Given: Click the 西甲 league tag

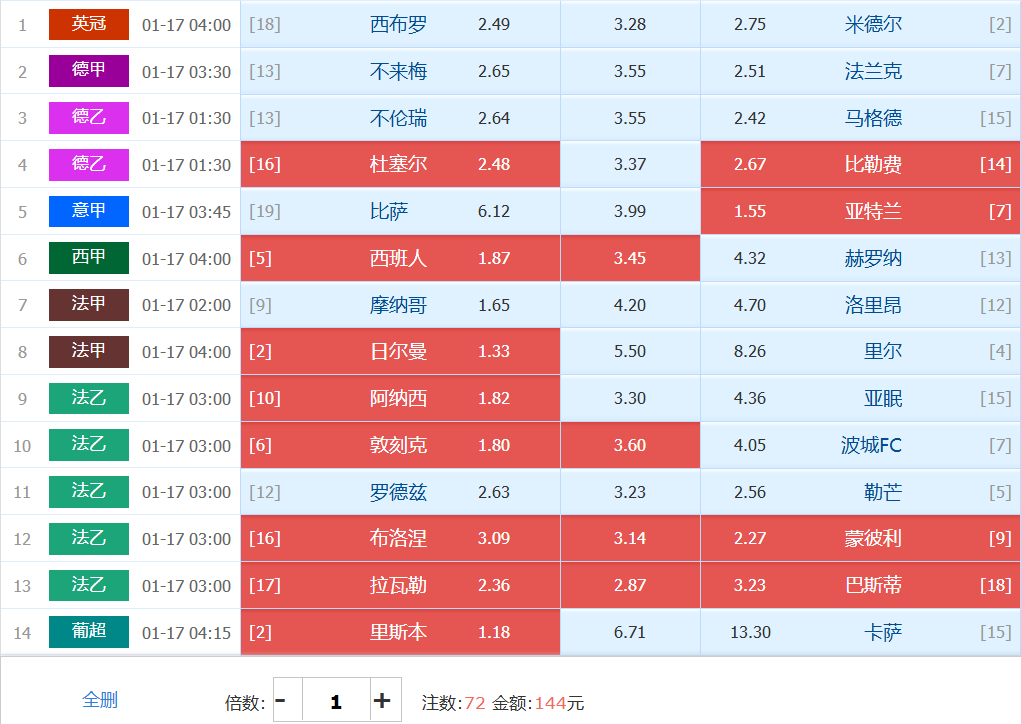Looking at the screenshot, I should click(89, 258).
